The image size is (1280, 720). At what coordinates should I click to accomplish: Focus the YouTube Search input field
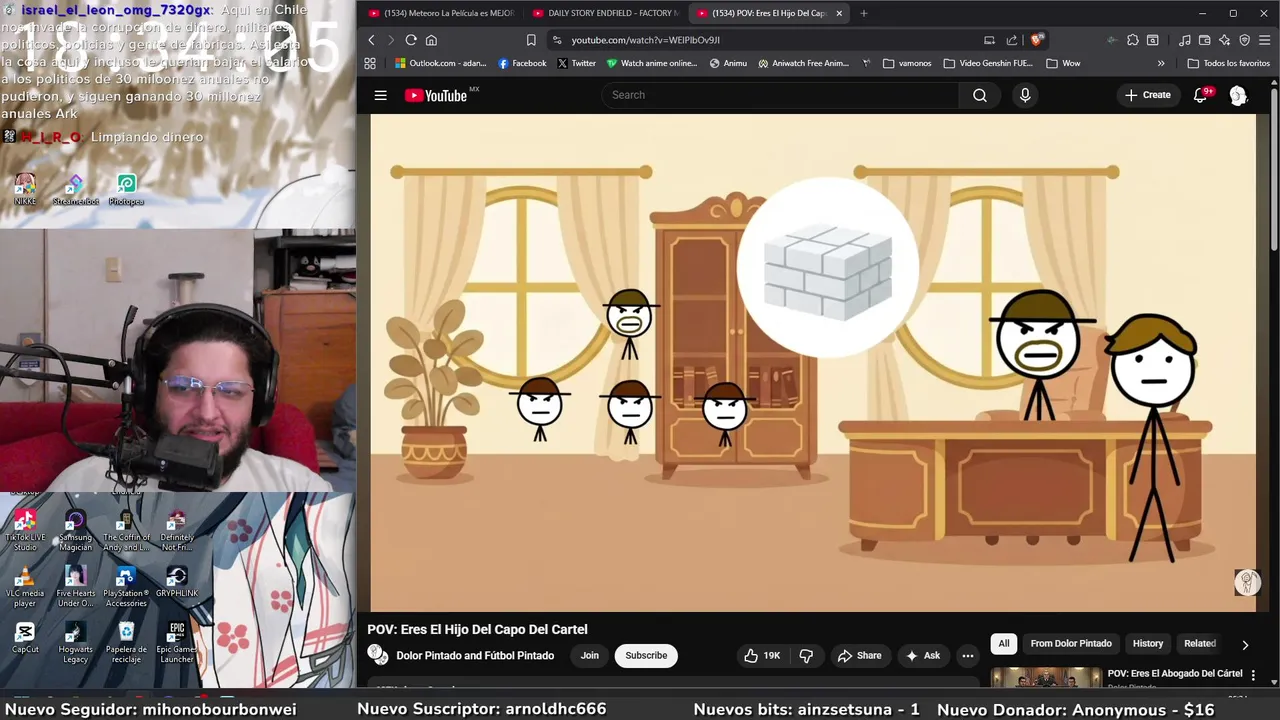click(x=781, y=95)
